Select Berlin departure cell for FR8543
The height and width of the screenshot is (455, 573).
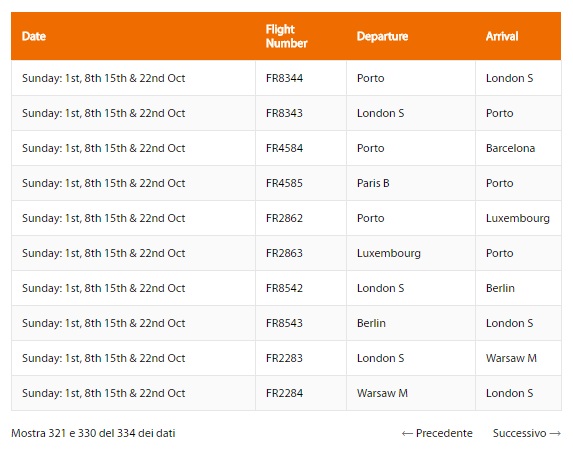point(411,323)
